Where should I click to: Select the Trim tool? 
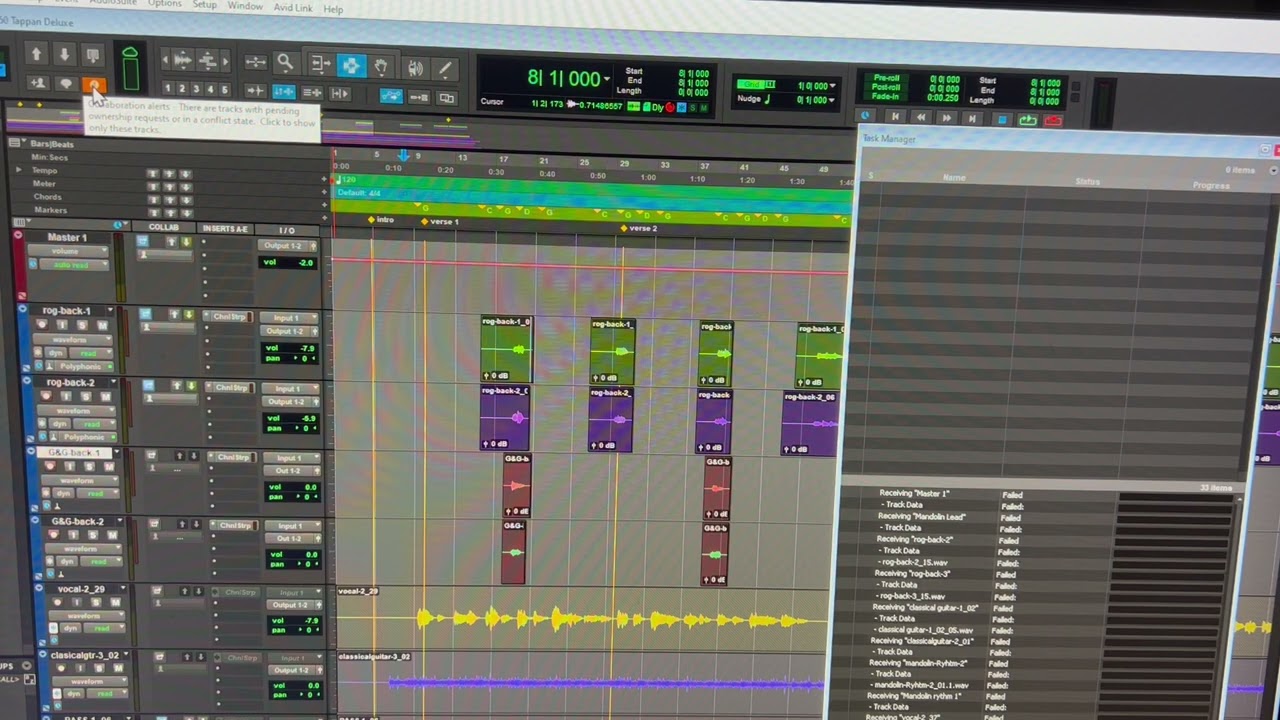click(320, 65)
